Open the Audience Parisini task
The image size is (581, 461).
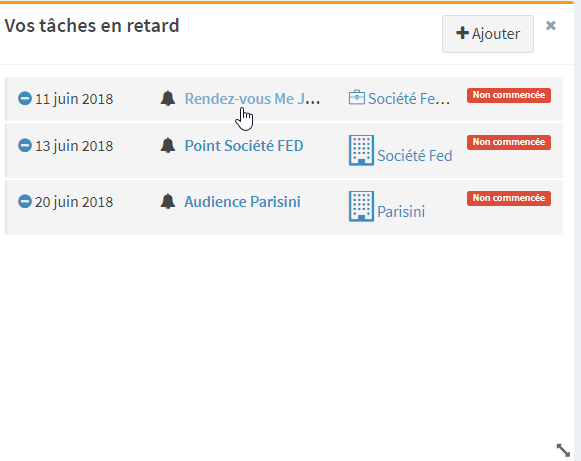click(242, 202)
